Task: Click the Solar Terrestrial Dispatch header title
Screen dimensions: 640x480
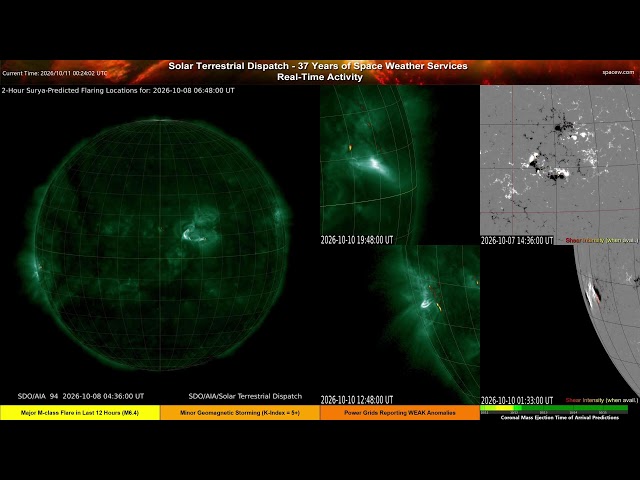Action: click(318, 66)
